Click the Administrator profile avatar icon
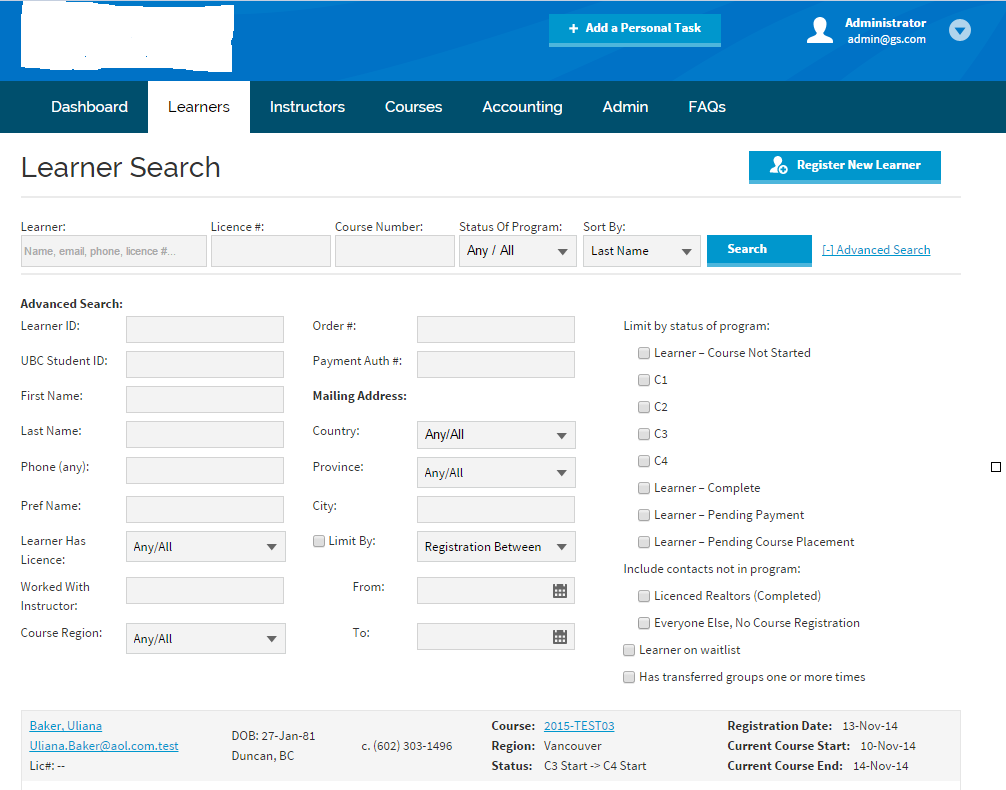The image size is (1006, 790). coord(820,31)
